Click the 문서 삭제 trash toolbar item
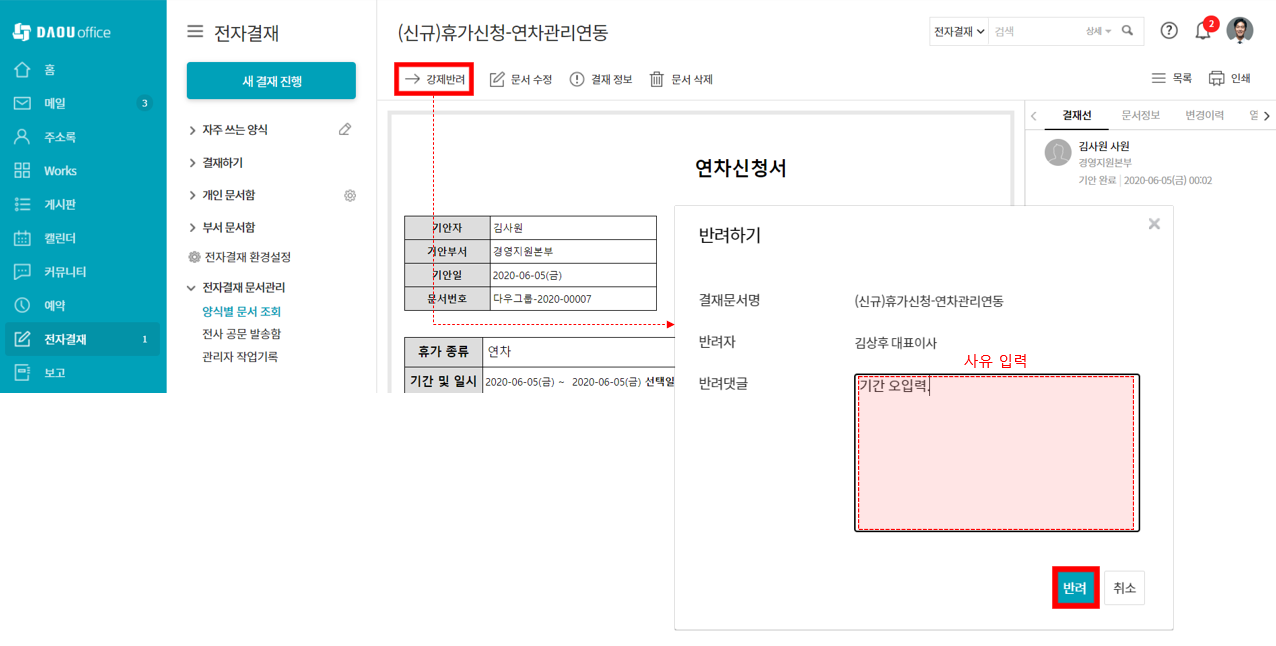The height and width of the screenshot is (646, 1276). click(x=681, y=79)
